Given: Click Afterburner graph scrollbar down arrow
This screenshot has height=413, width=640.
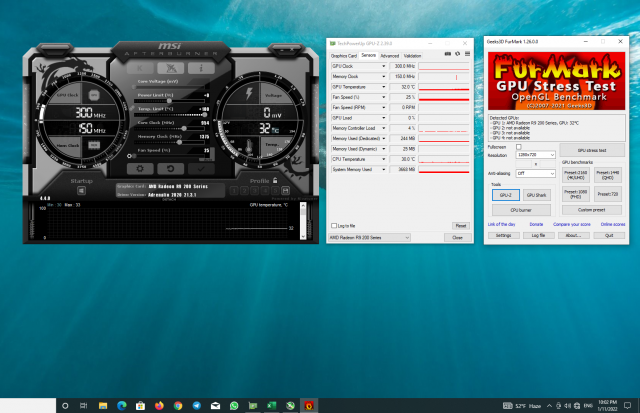Looking at the screenshot, I should tap(303, 236).
